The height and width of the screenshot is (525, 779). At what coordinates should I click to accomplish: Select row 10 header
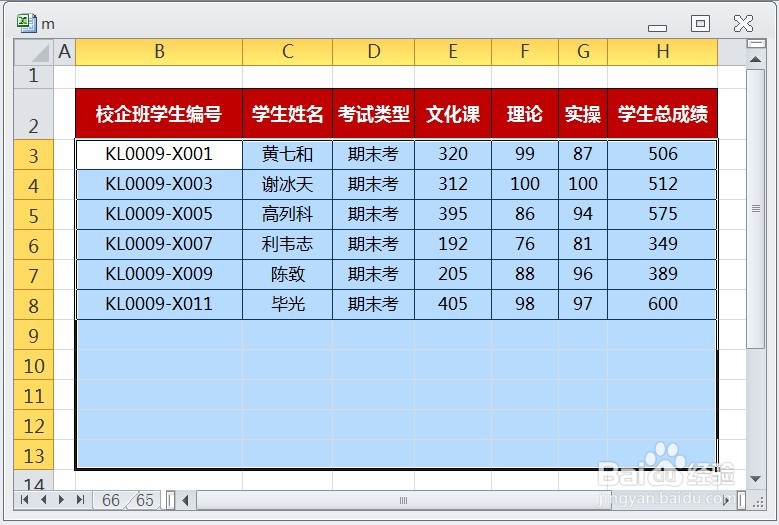point(34,366)
